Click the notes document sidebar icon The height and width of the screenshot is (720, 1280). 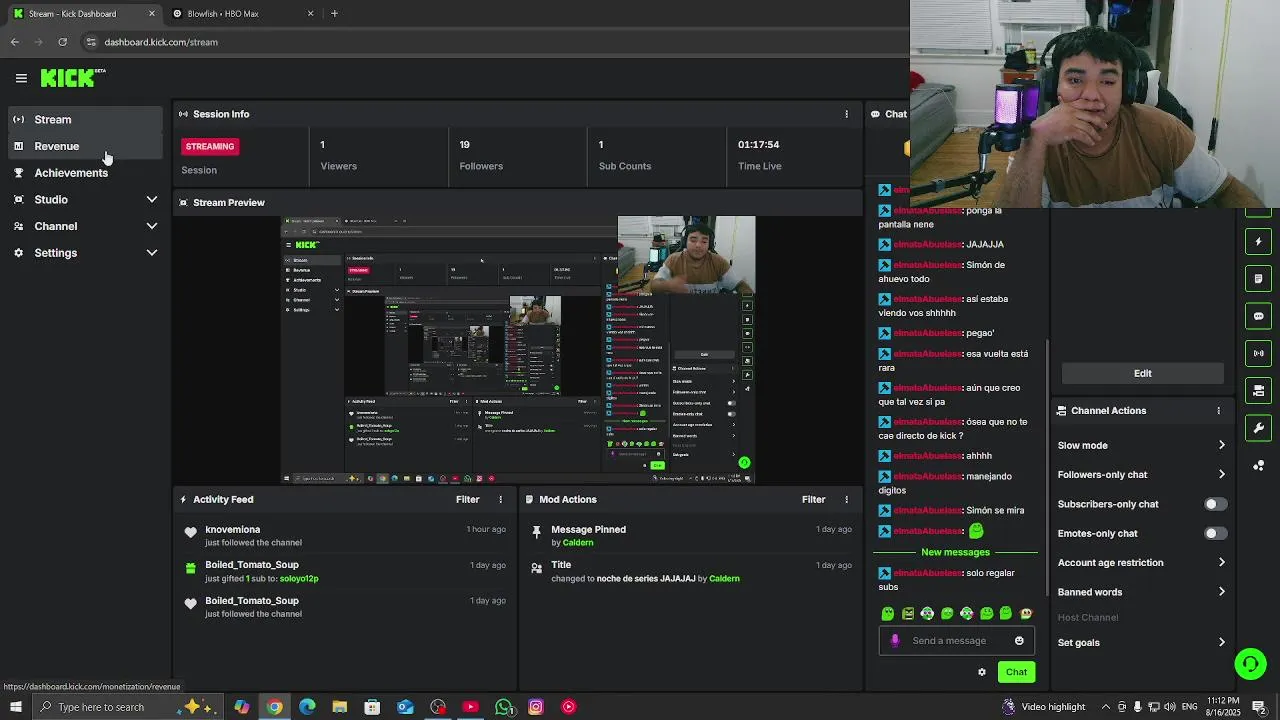click(1258, 279)
